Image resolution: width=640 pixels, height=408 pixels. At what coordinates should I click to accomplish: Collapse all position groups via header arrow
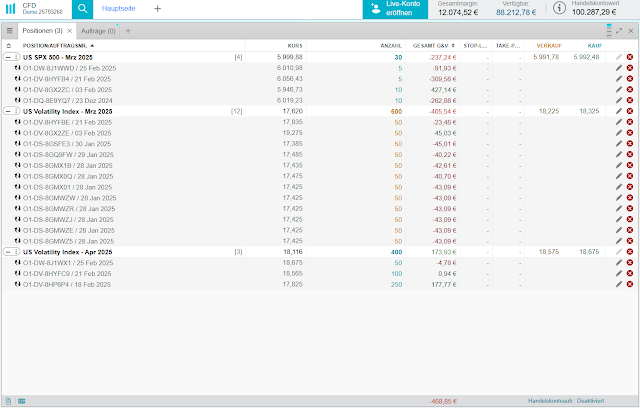[9, 46]
